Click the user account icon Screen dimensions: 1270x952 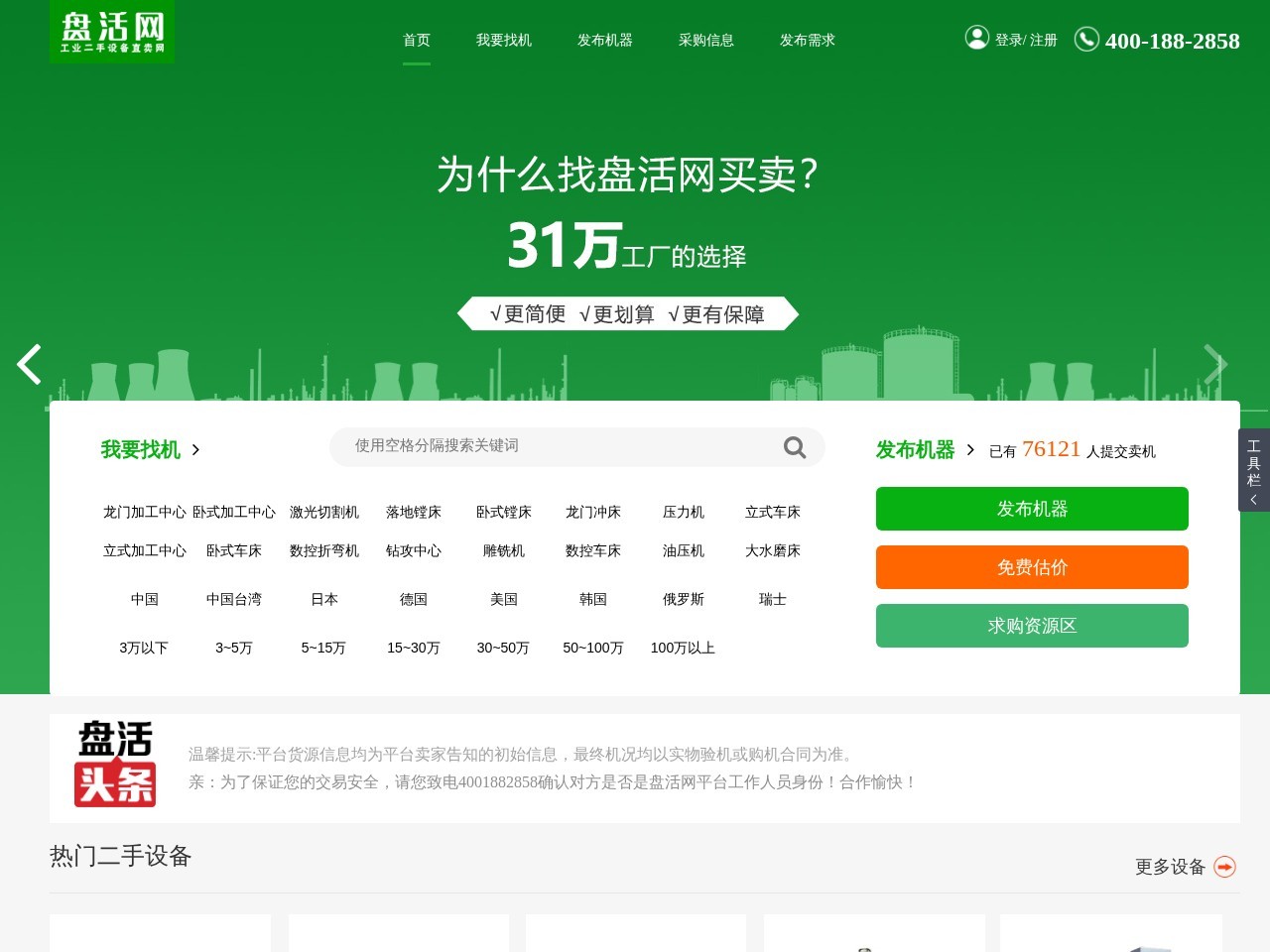(x=977, y=38)
